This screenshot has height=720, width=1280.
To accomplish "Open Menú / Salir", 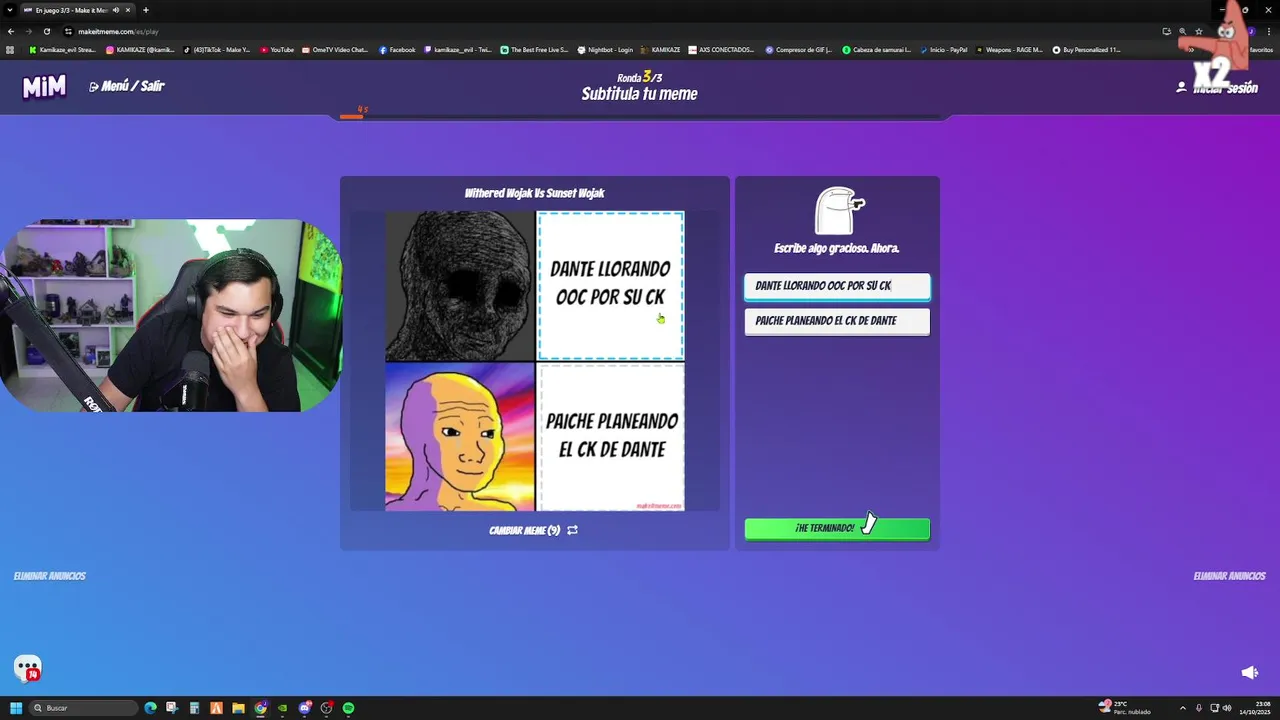I will tap(127, 86).
